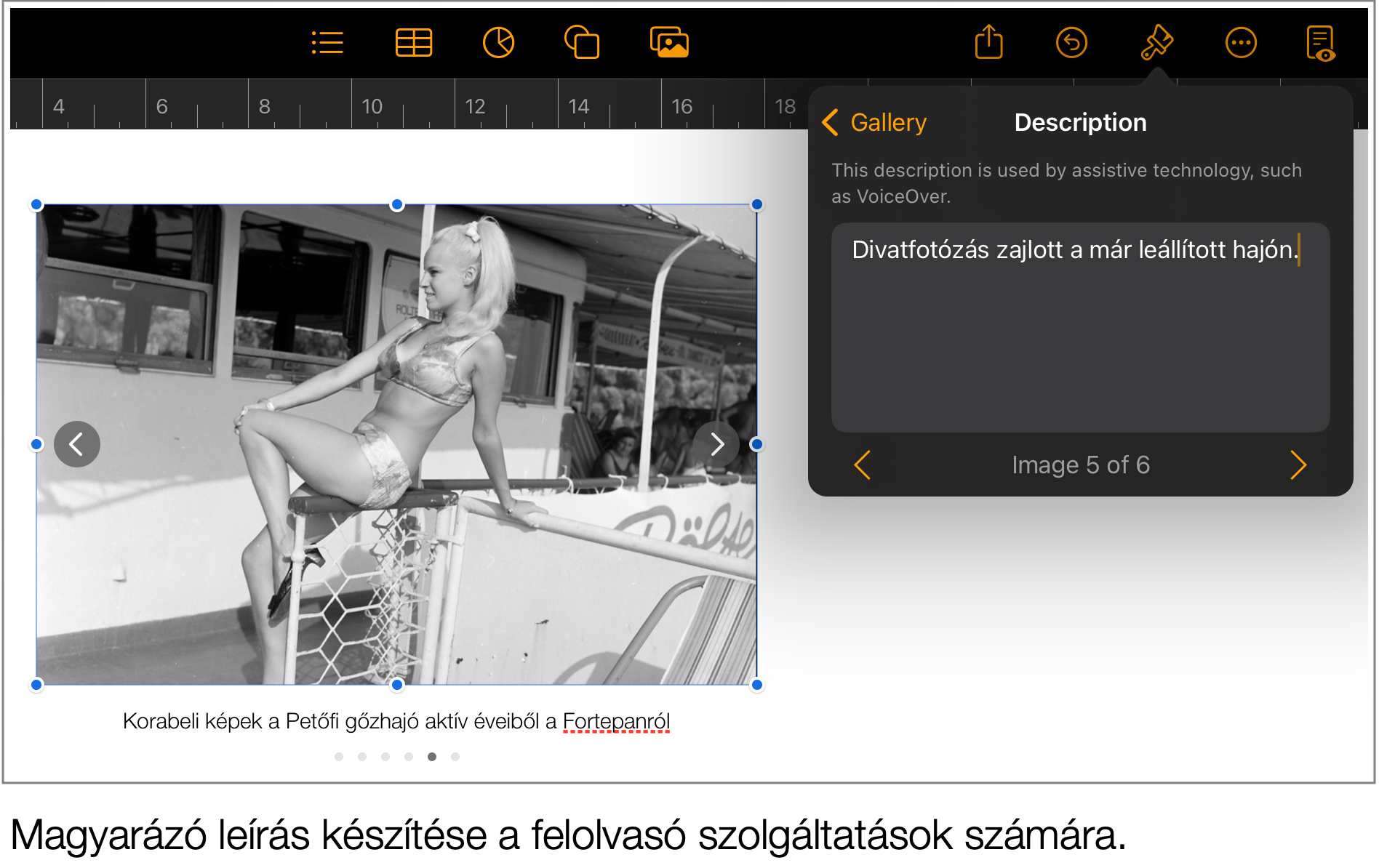The image size is (1379, 868).
Task: Show next gallery image on canvas
Action: 716,443
